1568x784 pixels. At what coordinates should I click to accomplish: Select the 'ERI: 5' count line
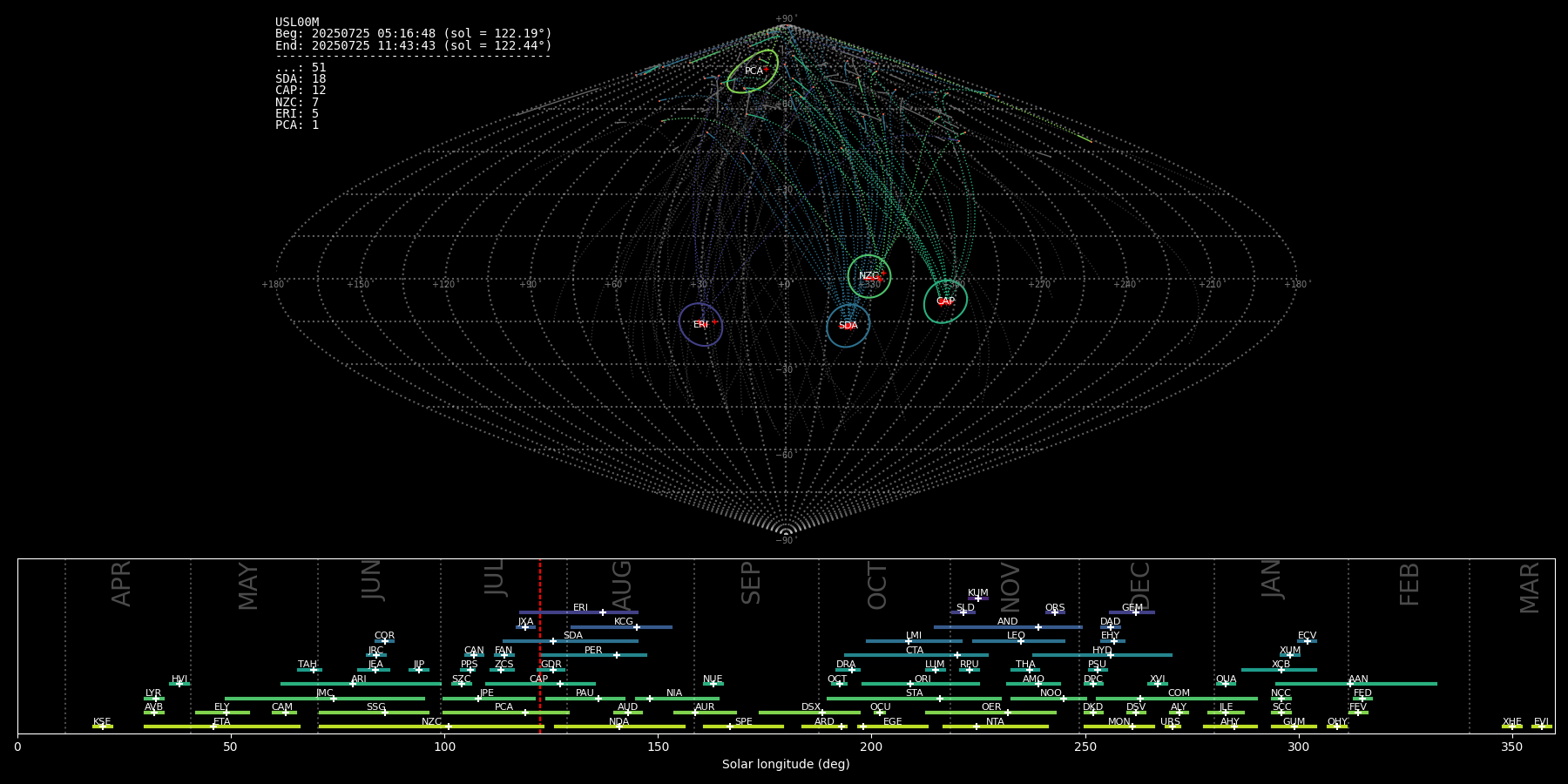click(297, 114)
